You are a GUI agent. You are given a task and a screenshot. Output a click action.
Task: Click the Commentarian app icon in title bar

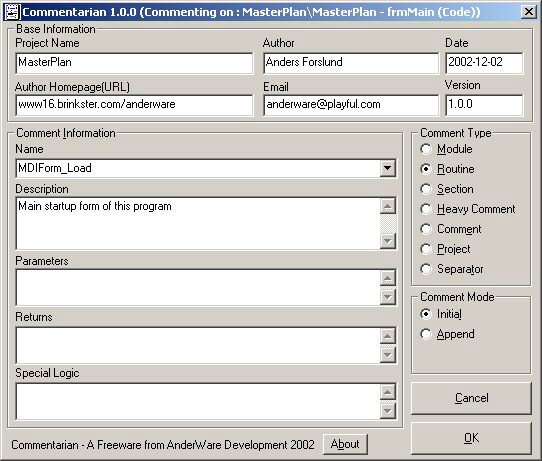click(12, 12)
